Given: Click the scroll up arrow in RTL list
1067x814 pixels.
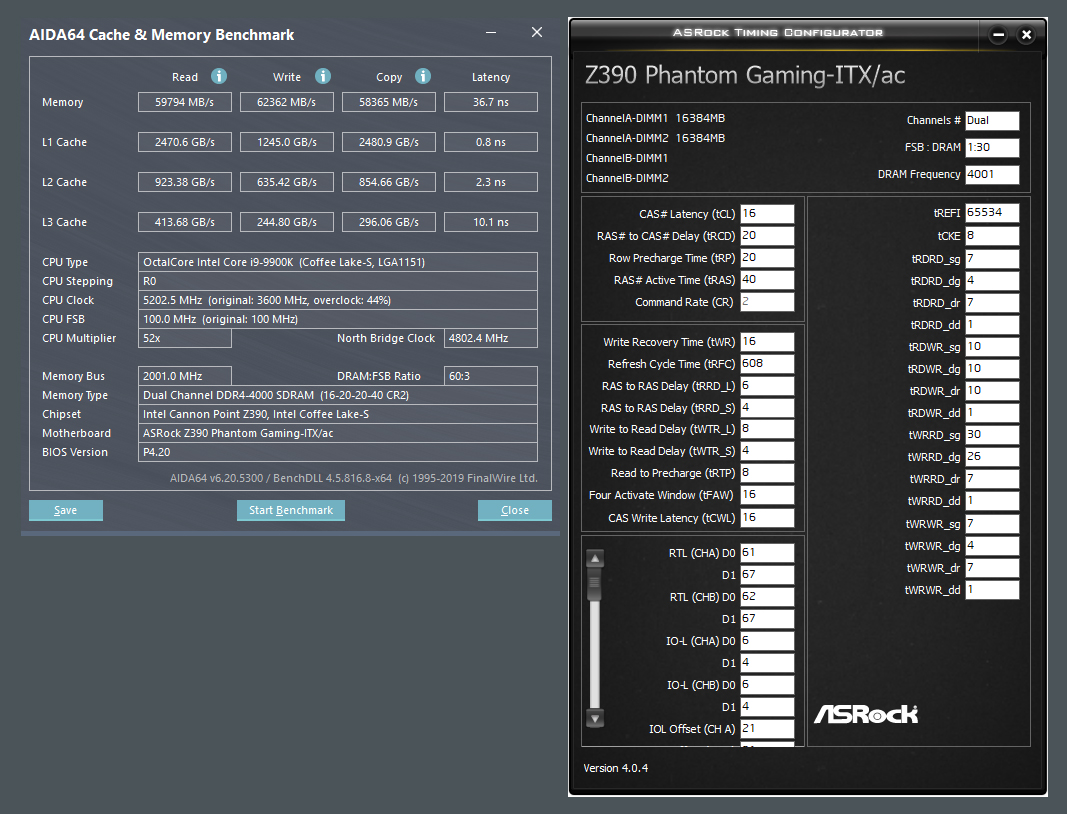Looking at the screenshot, I should [595, 559].
